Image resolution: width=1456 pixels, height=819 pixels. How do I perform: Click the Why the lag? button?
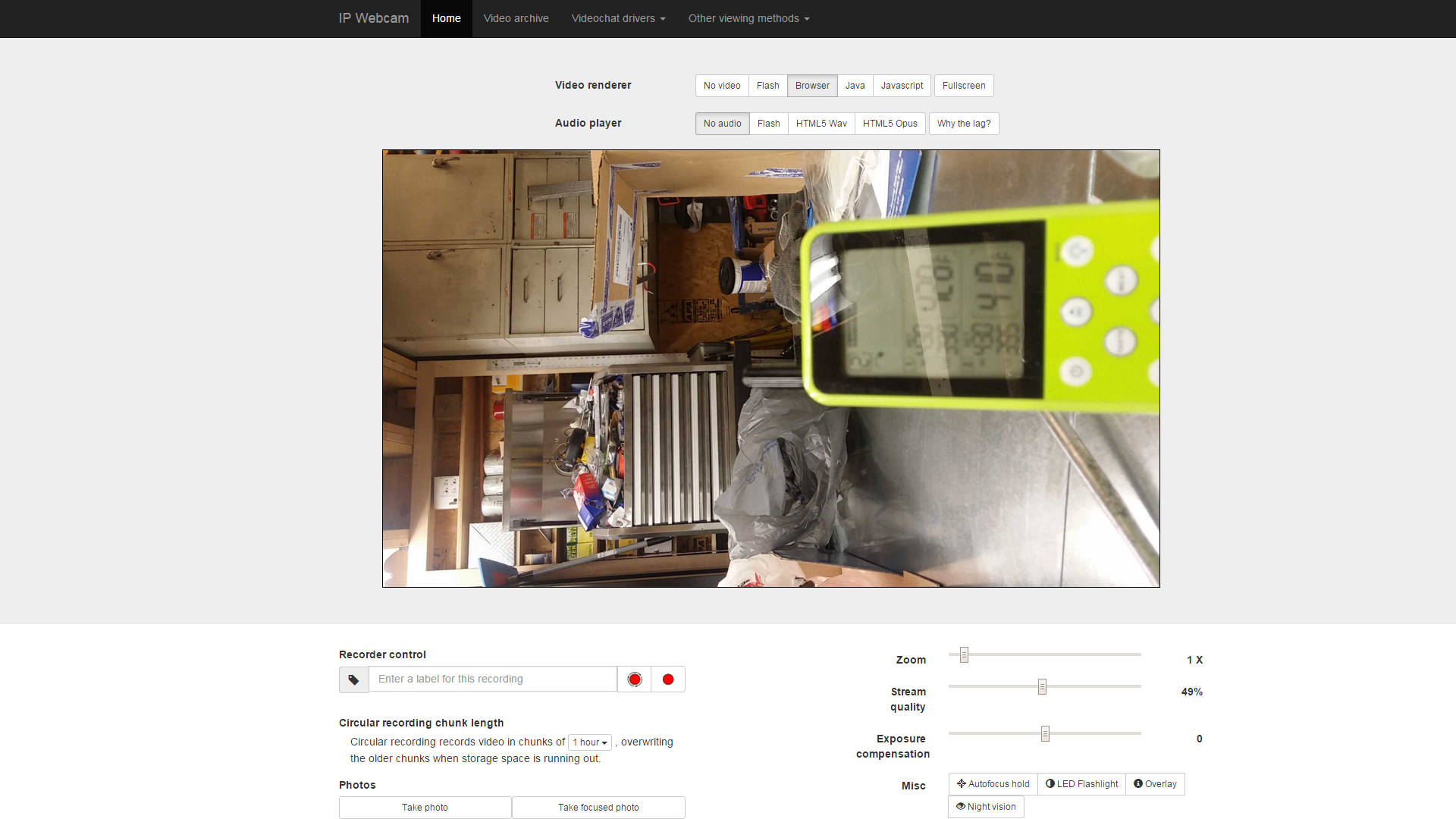tap(963, 124)
